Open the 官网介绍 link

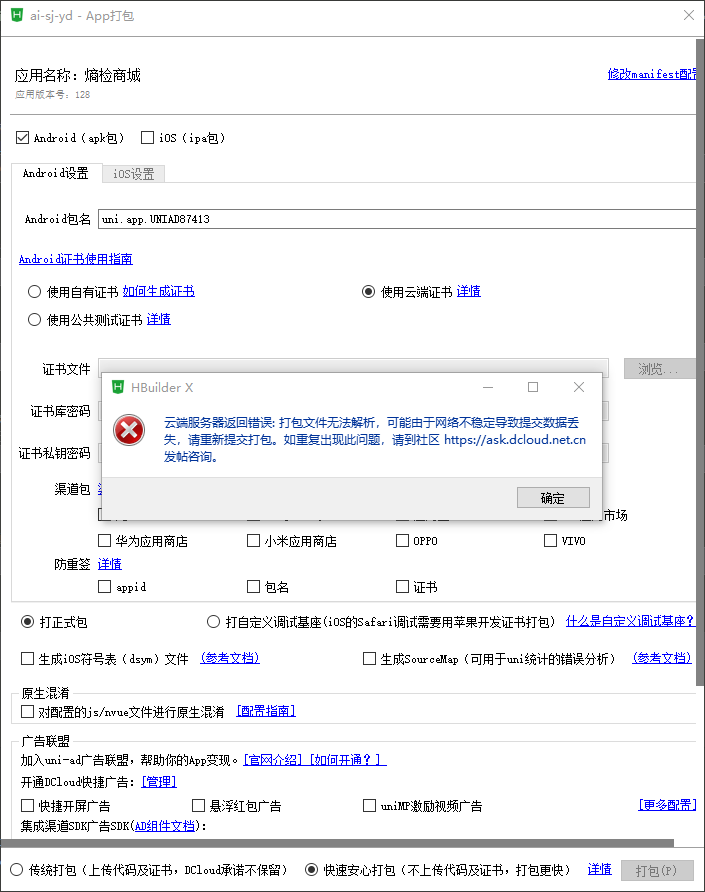click(x=273, y=760)
